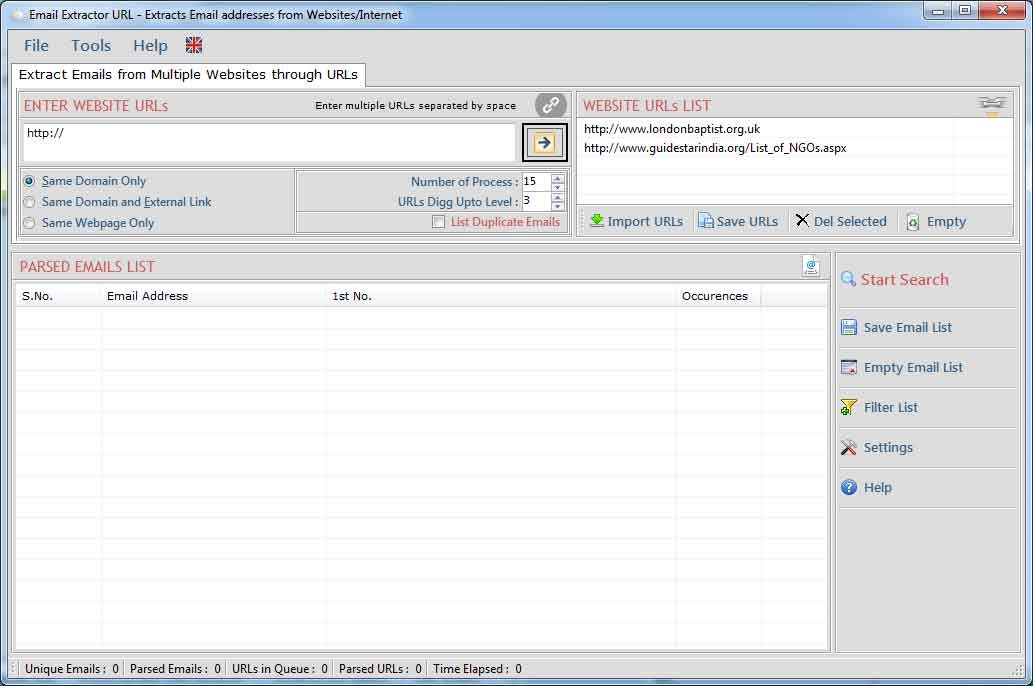
Task: Click Parsed Emails status entry
Action: point(175,669)
